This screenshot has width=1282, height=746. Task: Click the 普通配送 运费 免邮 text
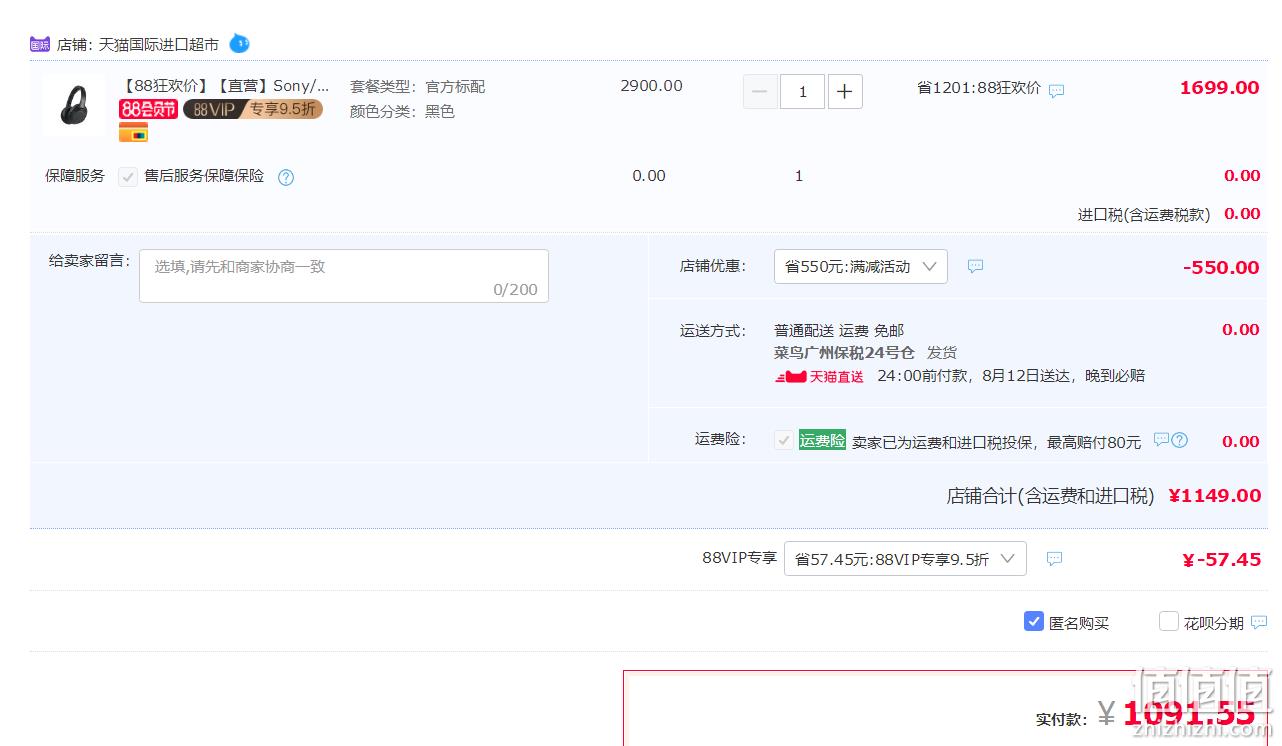pyautogui.click(x=839, y=331)
